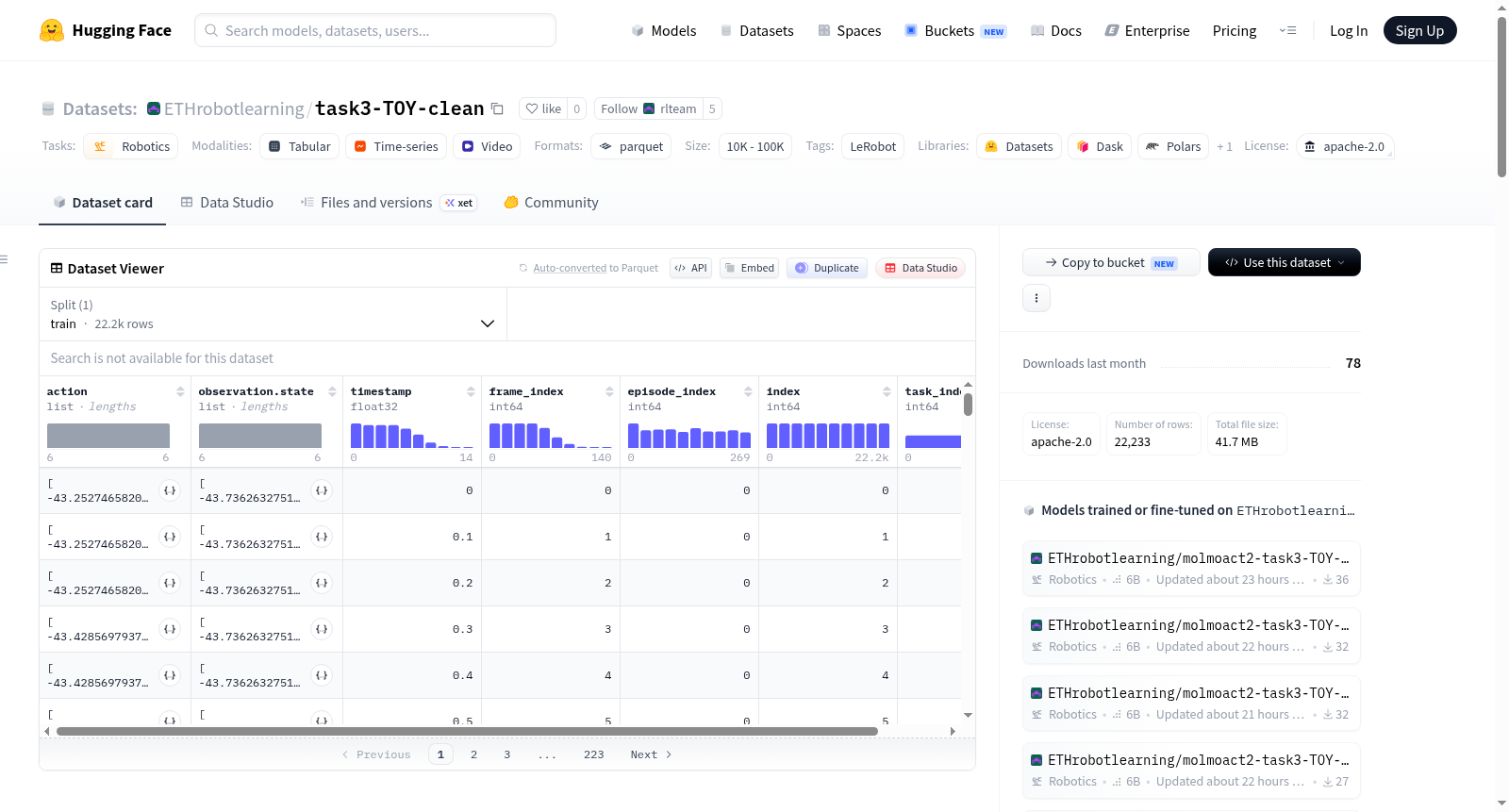Open Data Studio from viewer header
1509x812 pixels.
920,268
